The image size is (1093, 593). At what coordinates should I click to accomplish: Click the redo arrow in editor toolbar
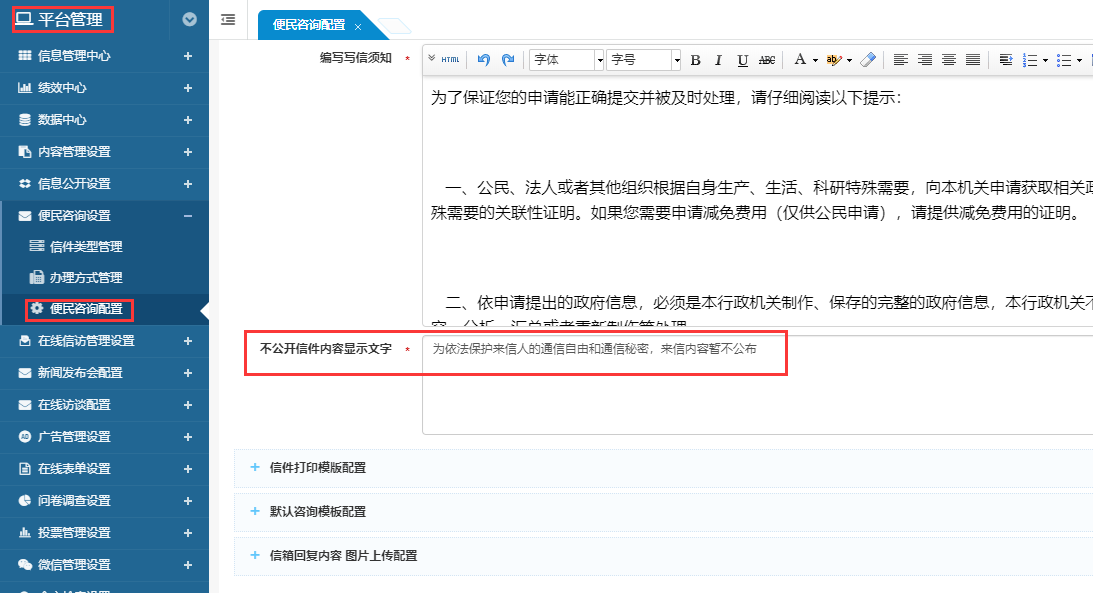coord(508,60)
